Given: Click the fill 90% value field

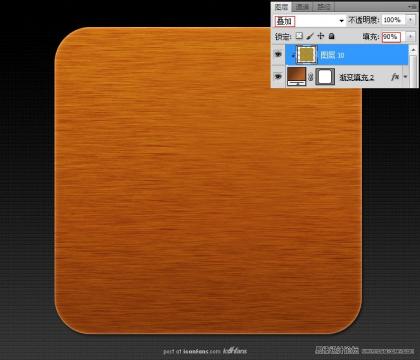Looking at the screenshot, I should pyautogui.click(x=393, y=37).
